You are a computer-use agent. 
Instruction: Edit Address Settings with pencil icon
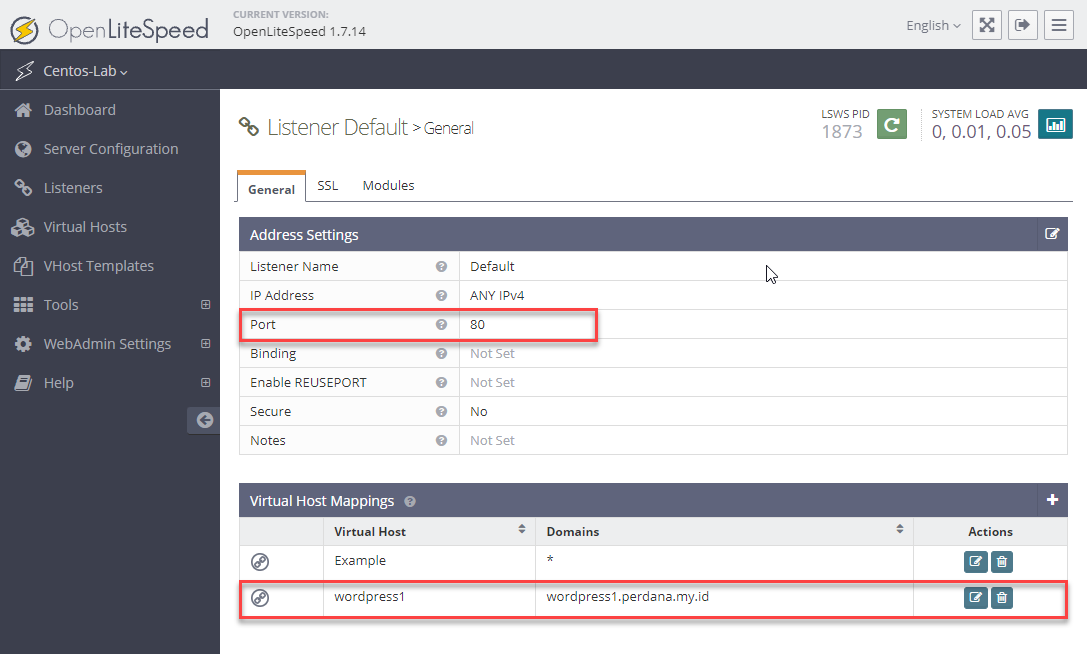coord(1052,234)
